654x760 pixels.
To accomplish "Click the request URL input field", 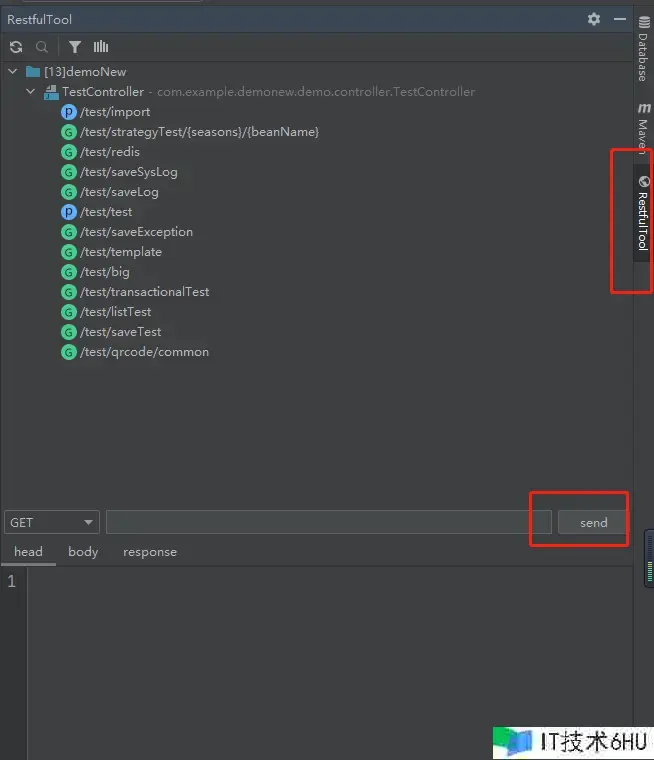I will pos(328,522).
